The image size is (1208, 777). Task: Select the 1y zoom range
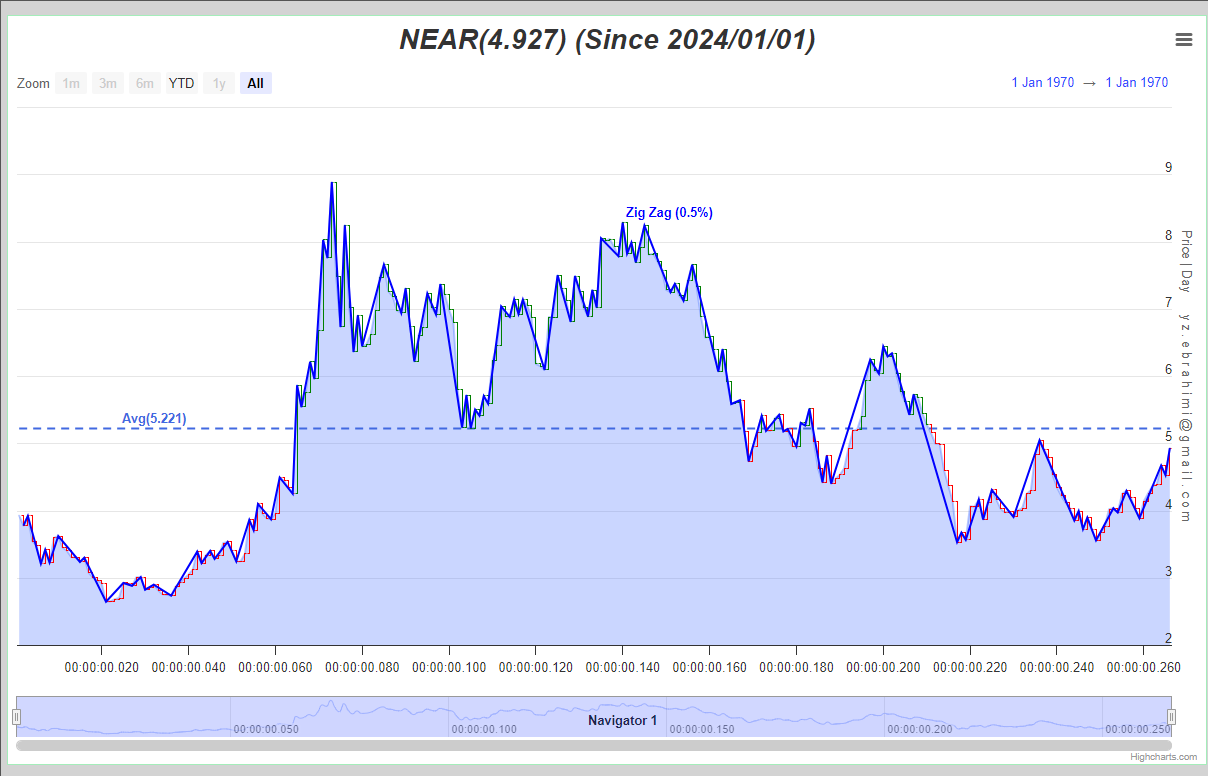click(x=219, y=83)
